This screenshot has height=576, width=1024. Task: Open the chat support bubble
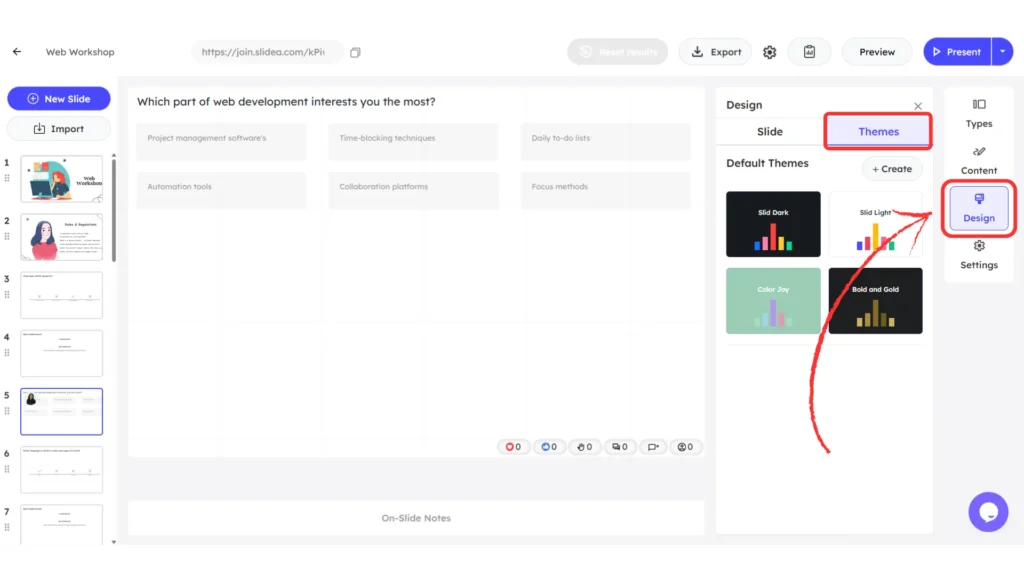point(988,511)
